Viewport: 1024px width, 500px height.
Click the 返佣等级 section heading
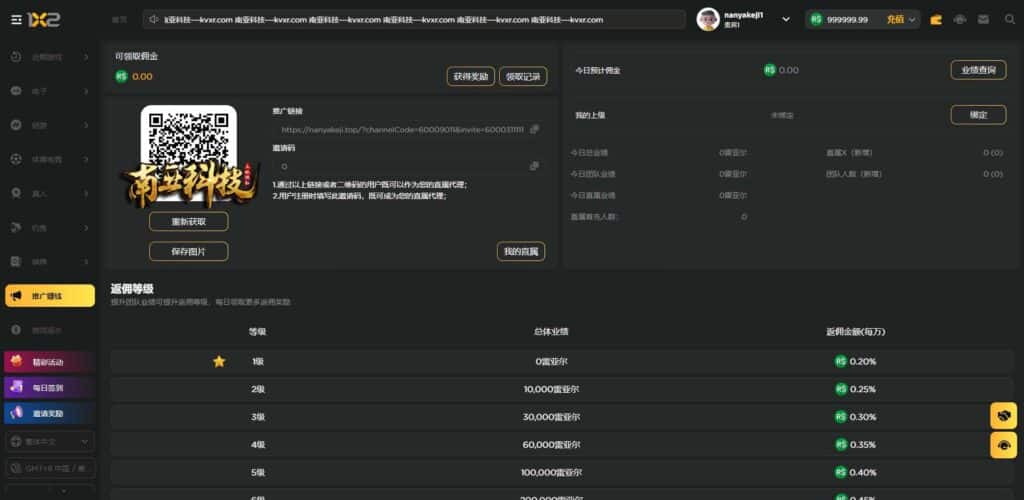point(132,289)
